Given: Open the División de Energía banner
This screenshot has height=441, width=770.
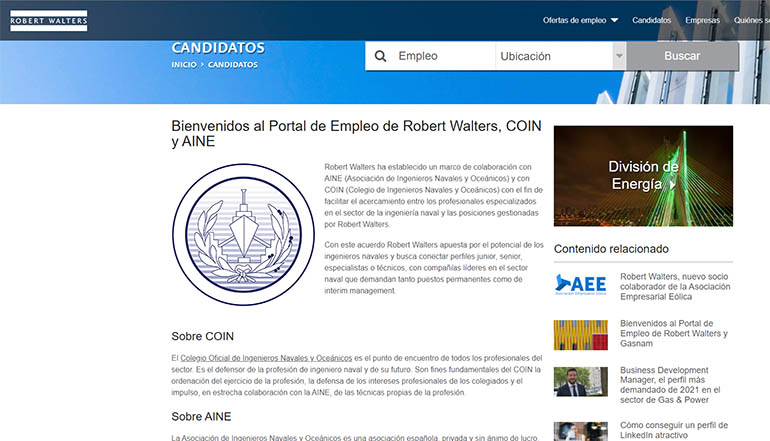Looking at the screenshot, I should (x=642, y=176).
